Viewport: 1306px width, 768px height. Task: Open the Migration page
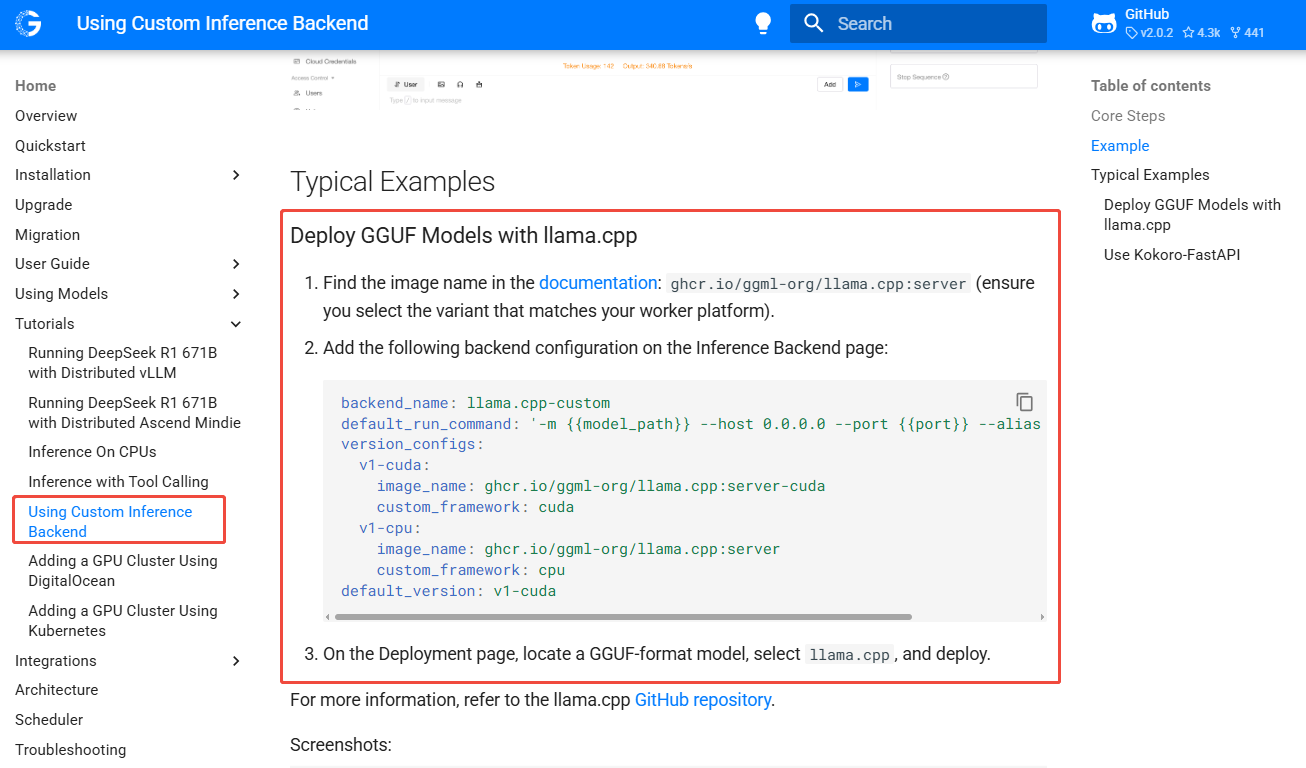(47, 235)
